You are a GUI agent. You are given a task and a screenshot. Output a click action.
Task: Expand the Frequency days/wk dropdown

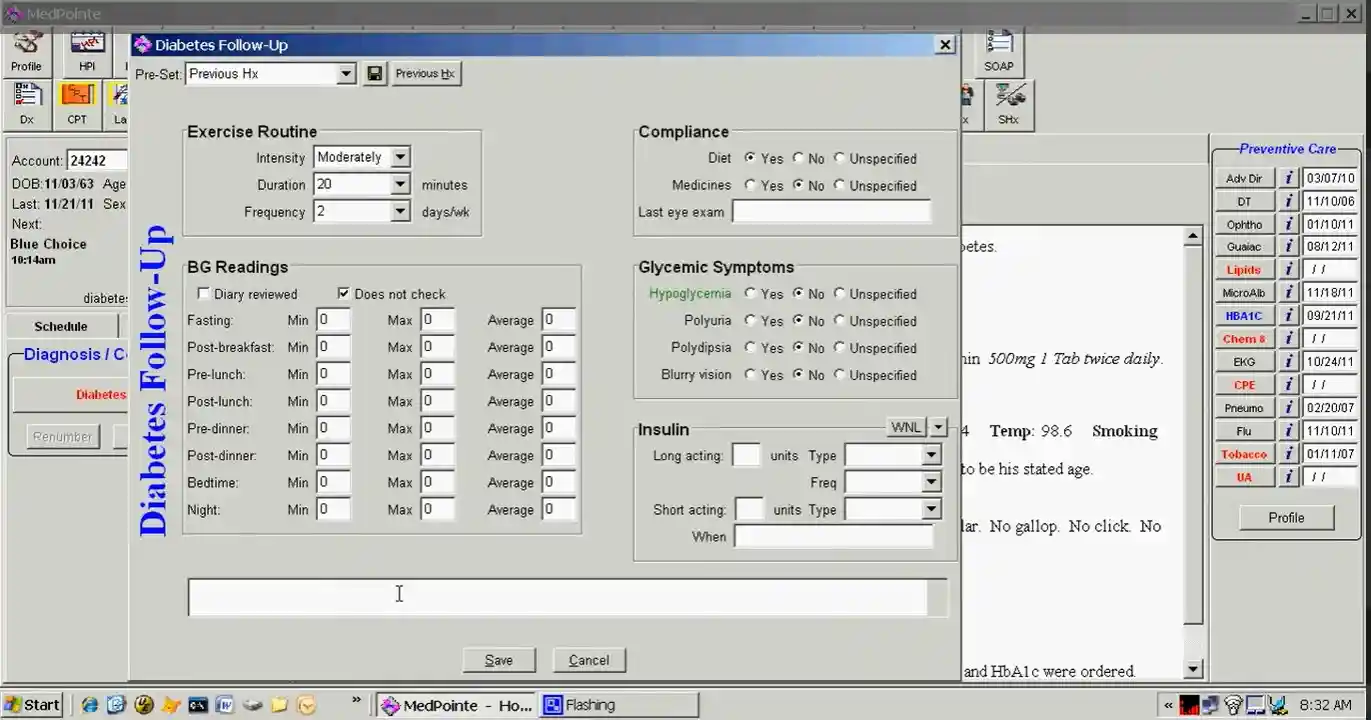coord(400,211)
